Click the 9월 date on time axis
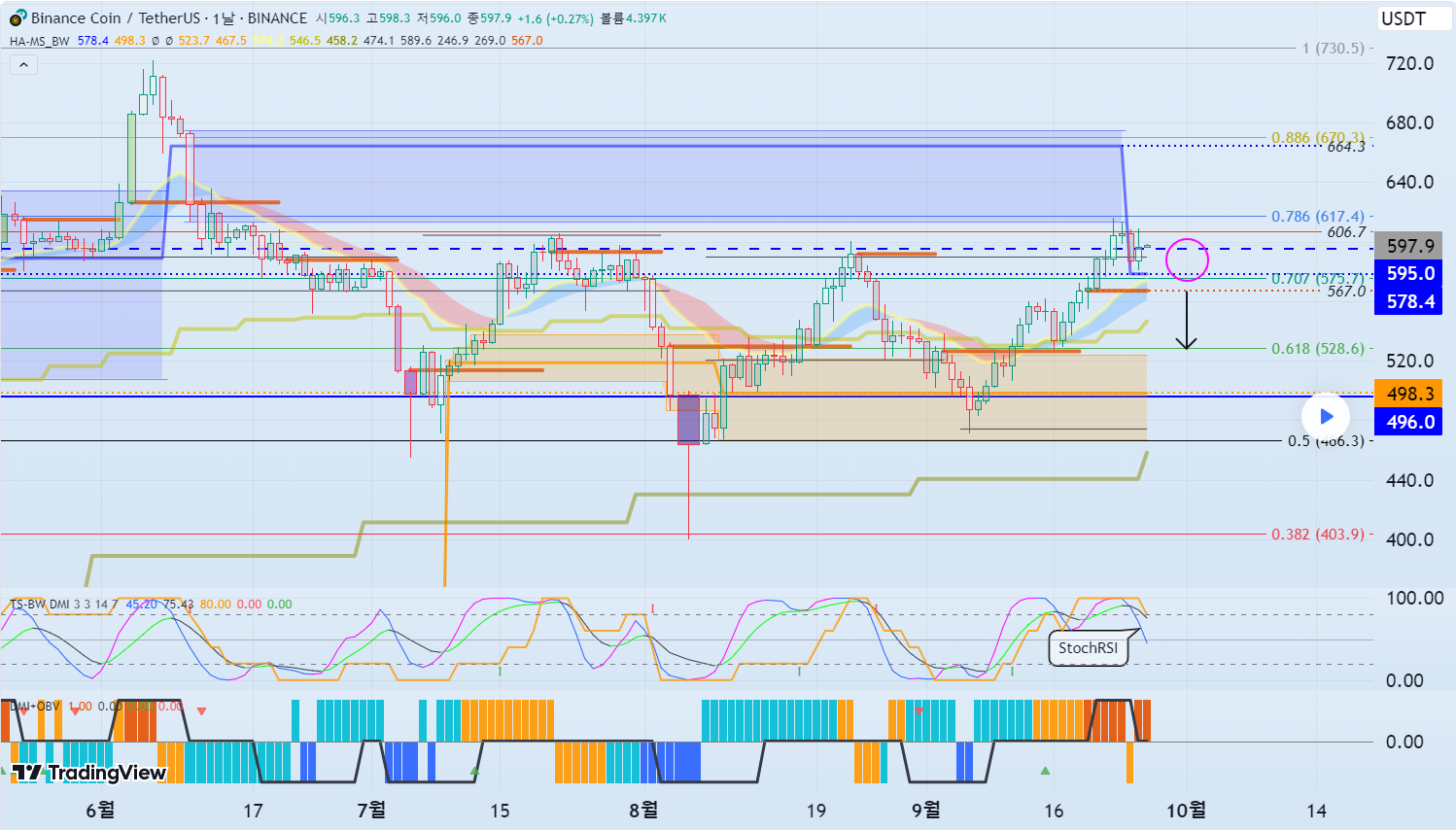1456x830 pixels. point(926,811)
